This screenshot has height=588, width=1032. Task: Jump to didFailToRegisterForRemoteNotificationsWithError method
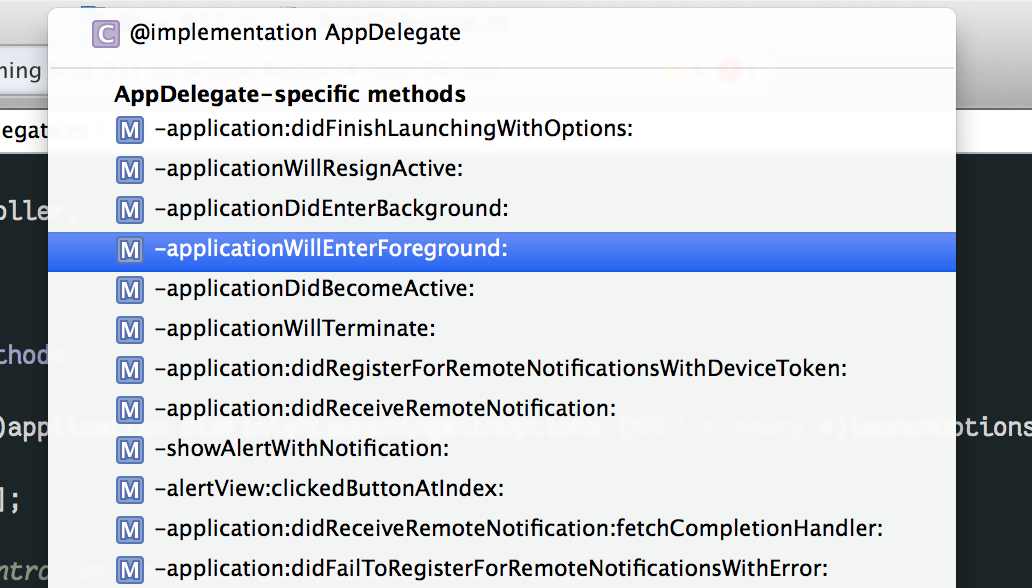(491, 569)
